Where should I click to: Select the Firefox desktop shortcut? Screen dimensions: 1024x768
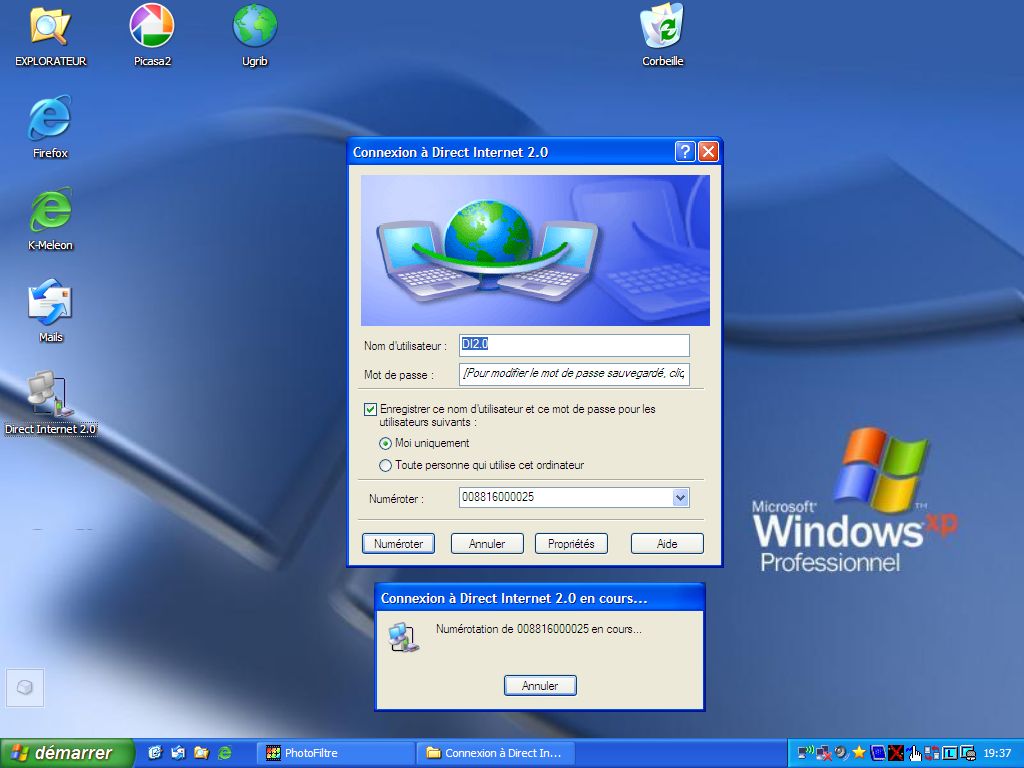point(50,127)
